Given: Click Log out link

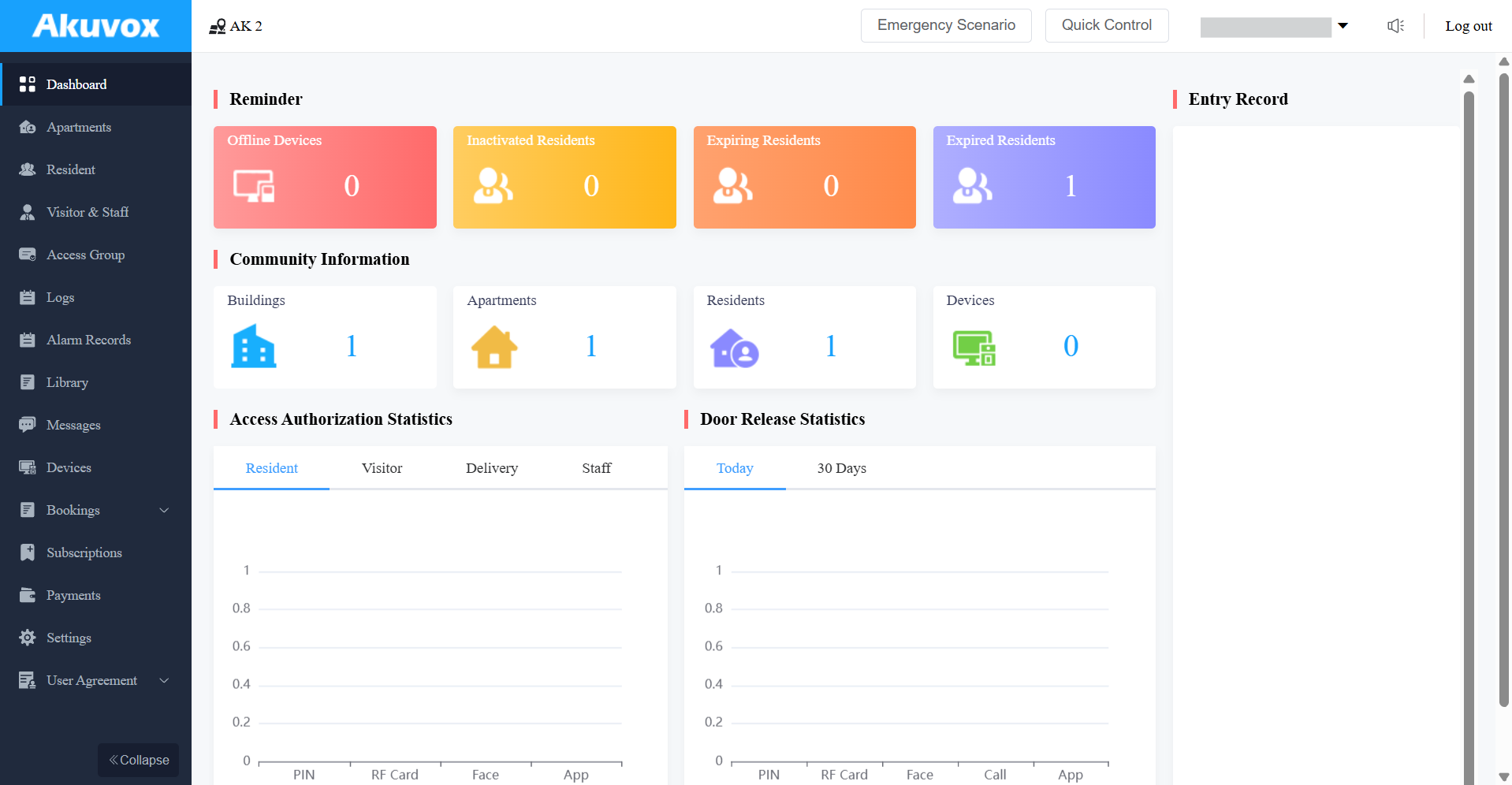Looking at the screenshot, I should coord(1469,26).
